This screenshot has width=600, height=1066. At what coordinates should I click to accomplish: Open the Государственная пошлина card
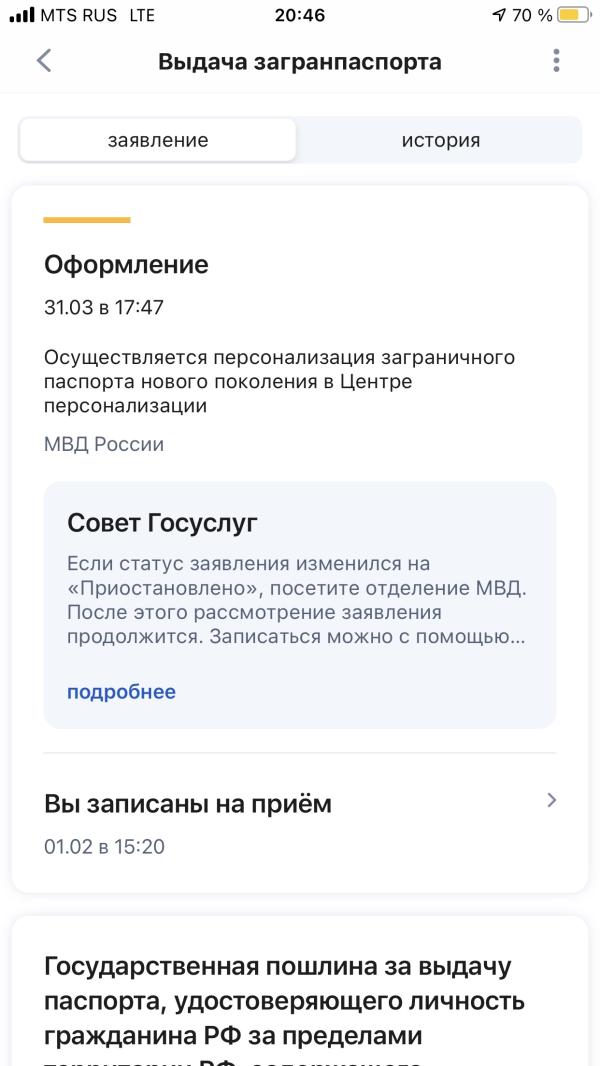click(x=300, y=991)
